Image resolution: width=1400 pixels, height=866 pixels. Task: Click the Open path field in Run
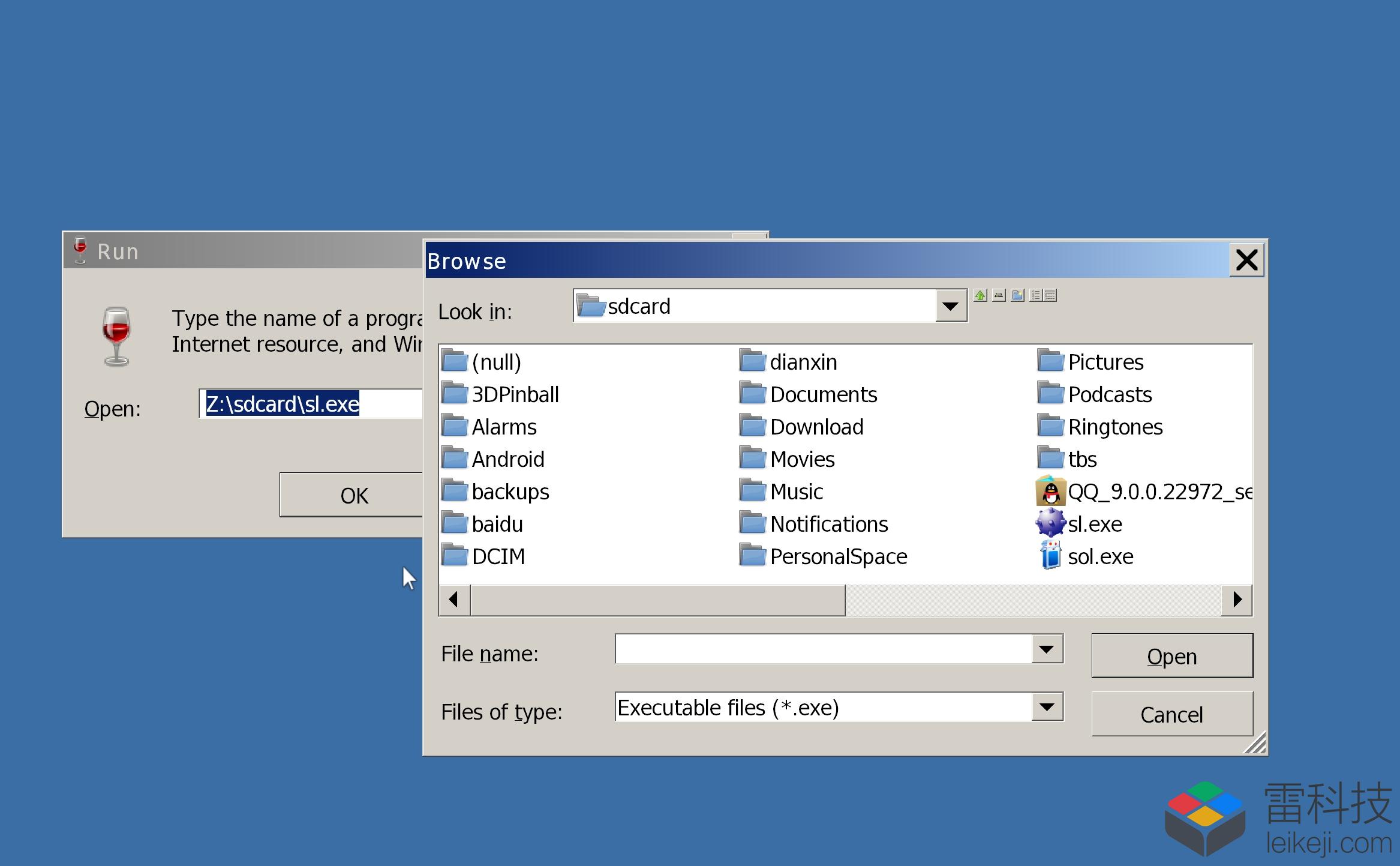[311, 404]
